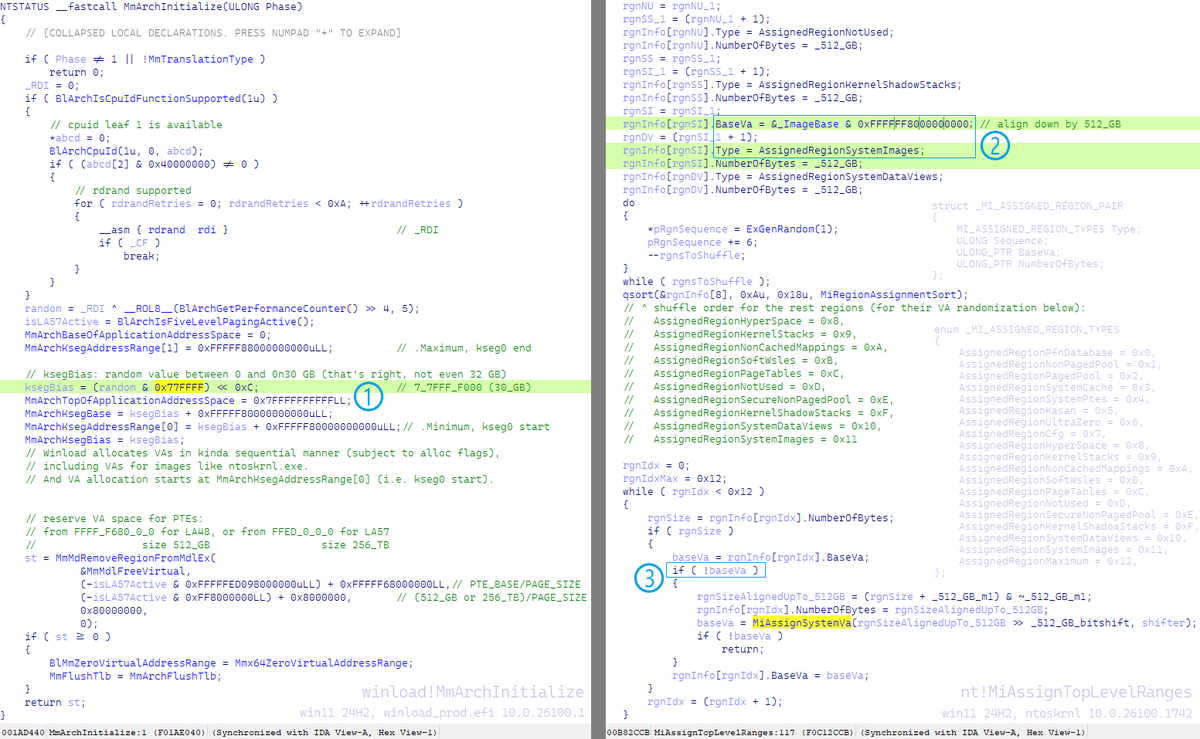1200x739 pixels.
Task: Click the 'return st;' statement
Action: point(55,702)
